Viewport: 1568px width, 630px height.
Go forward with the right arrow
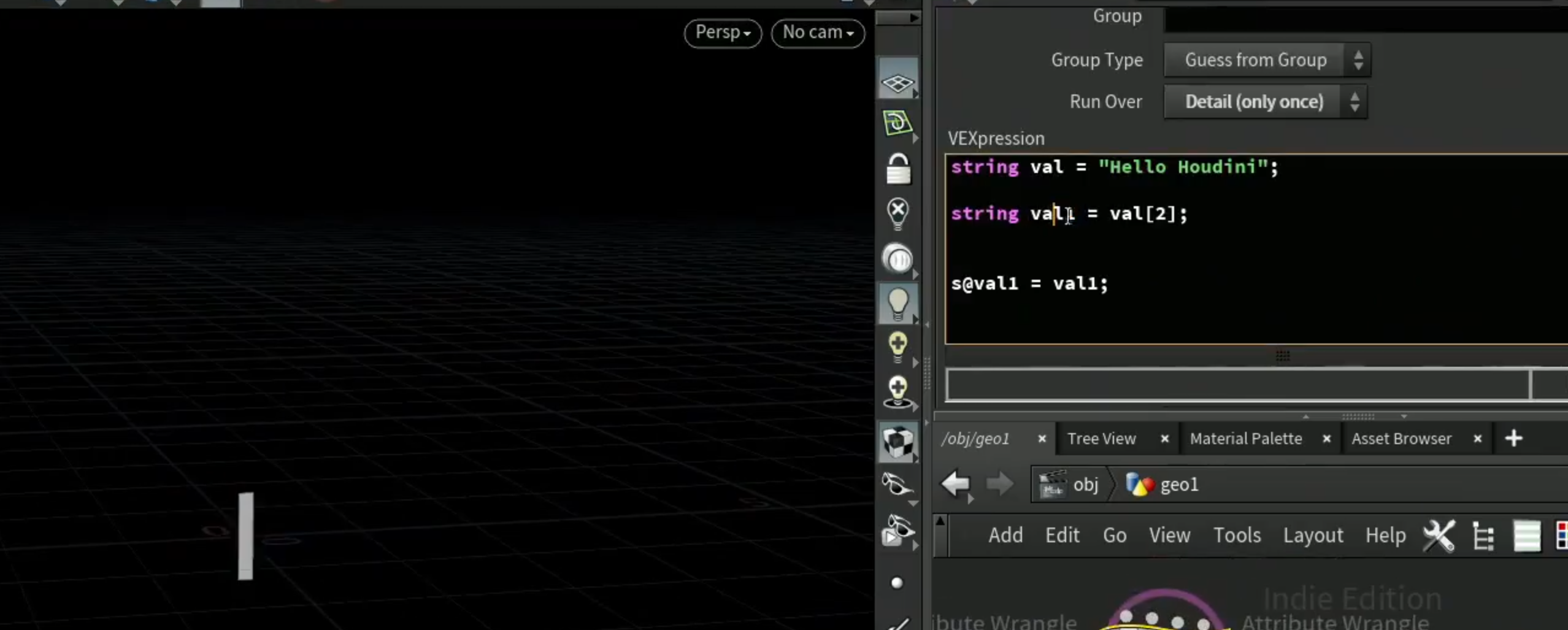[x=999, y=484]
